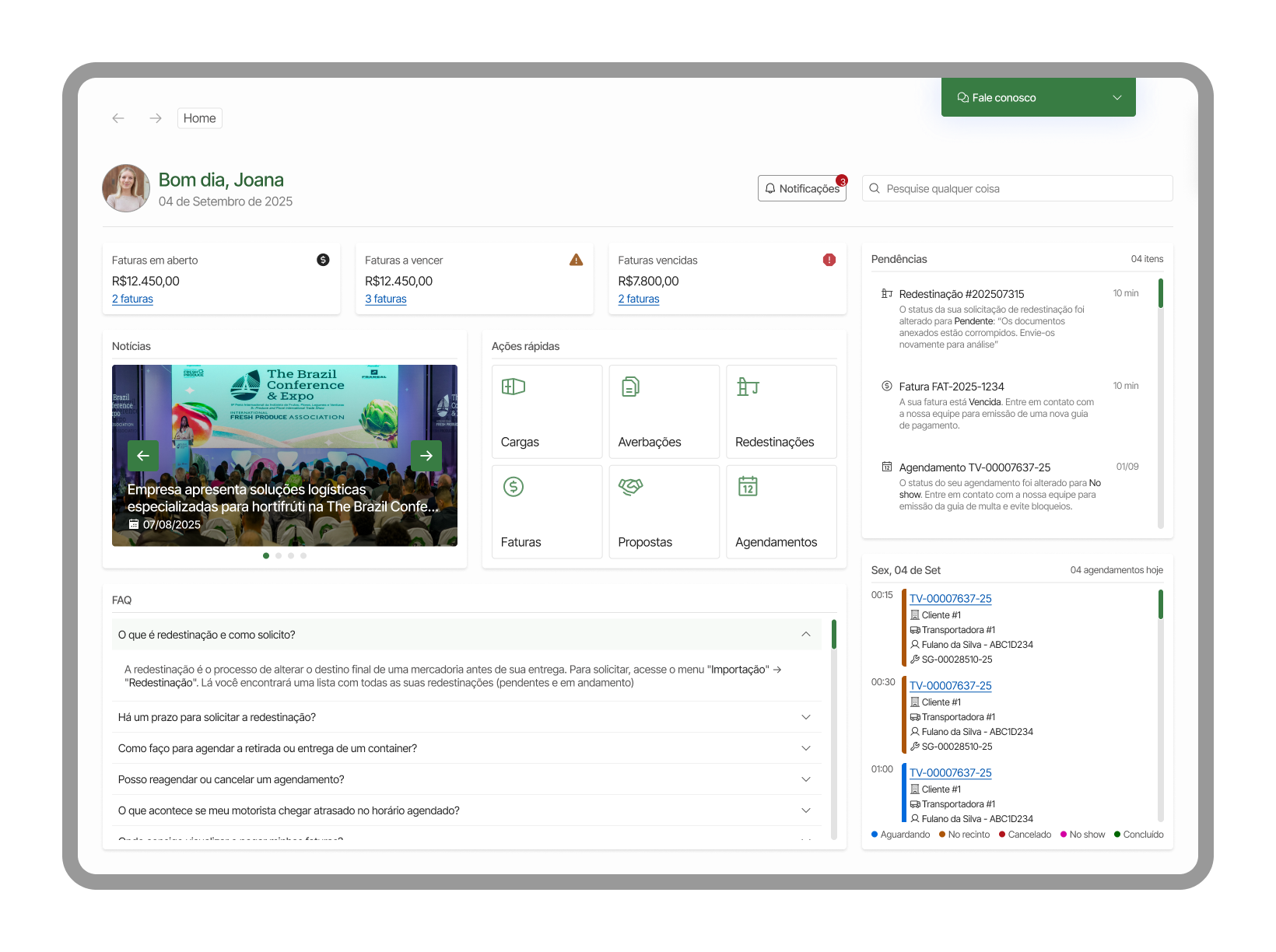Expand 'Posso reagendar ou cancelar um agendamento?'
Image resolution: width=1276 pixels, height=952 pixels.
point(467,779)
